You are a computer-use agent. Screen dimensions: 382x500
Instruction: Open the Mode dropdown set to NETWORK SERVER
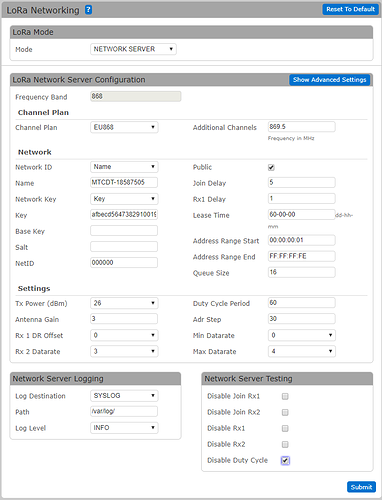coord(133,49)
